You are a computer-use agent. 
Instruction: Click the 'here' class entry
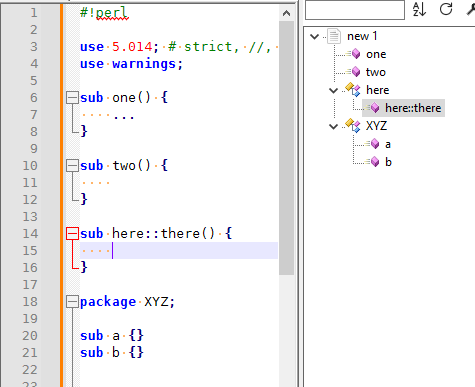coord(377,90)
